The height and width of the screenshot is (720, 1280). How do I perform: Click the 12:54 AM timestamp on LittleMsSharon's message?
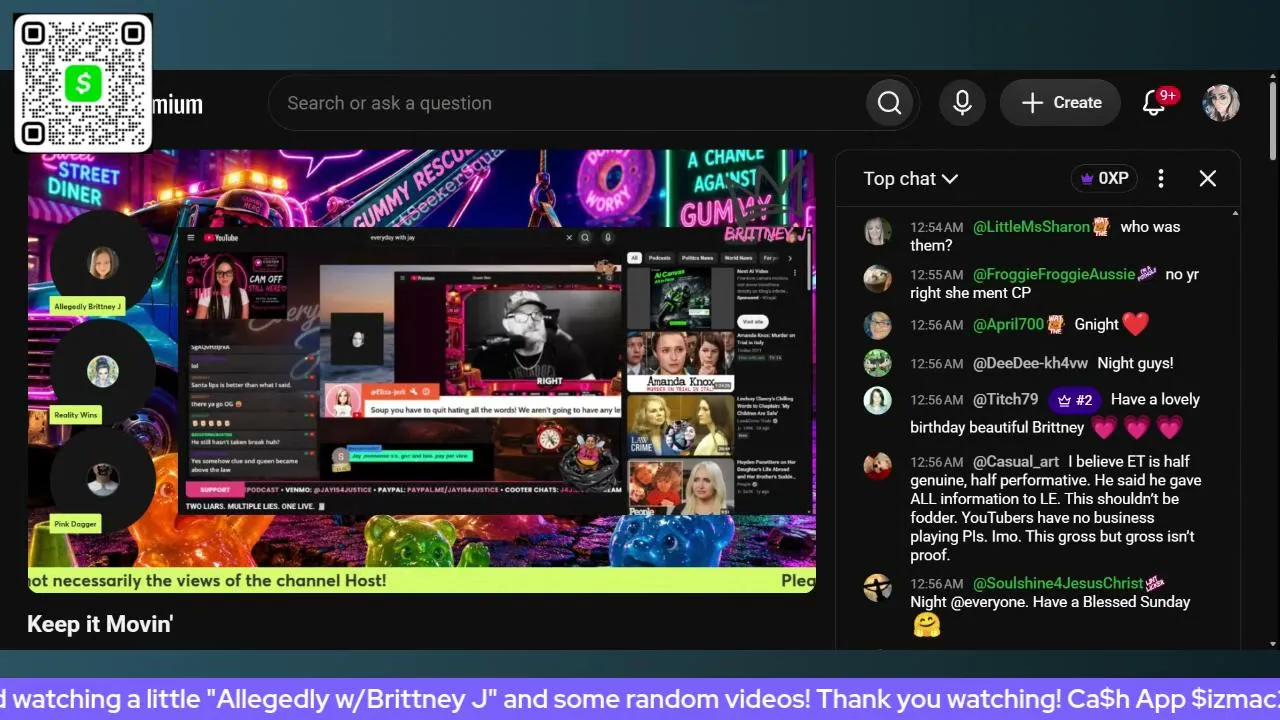click(x=936, y=228)
